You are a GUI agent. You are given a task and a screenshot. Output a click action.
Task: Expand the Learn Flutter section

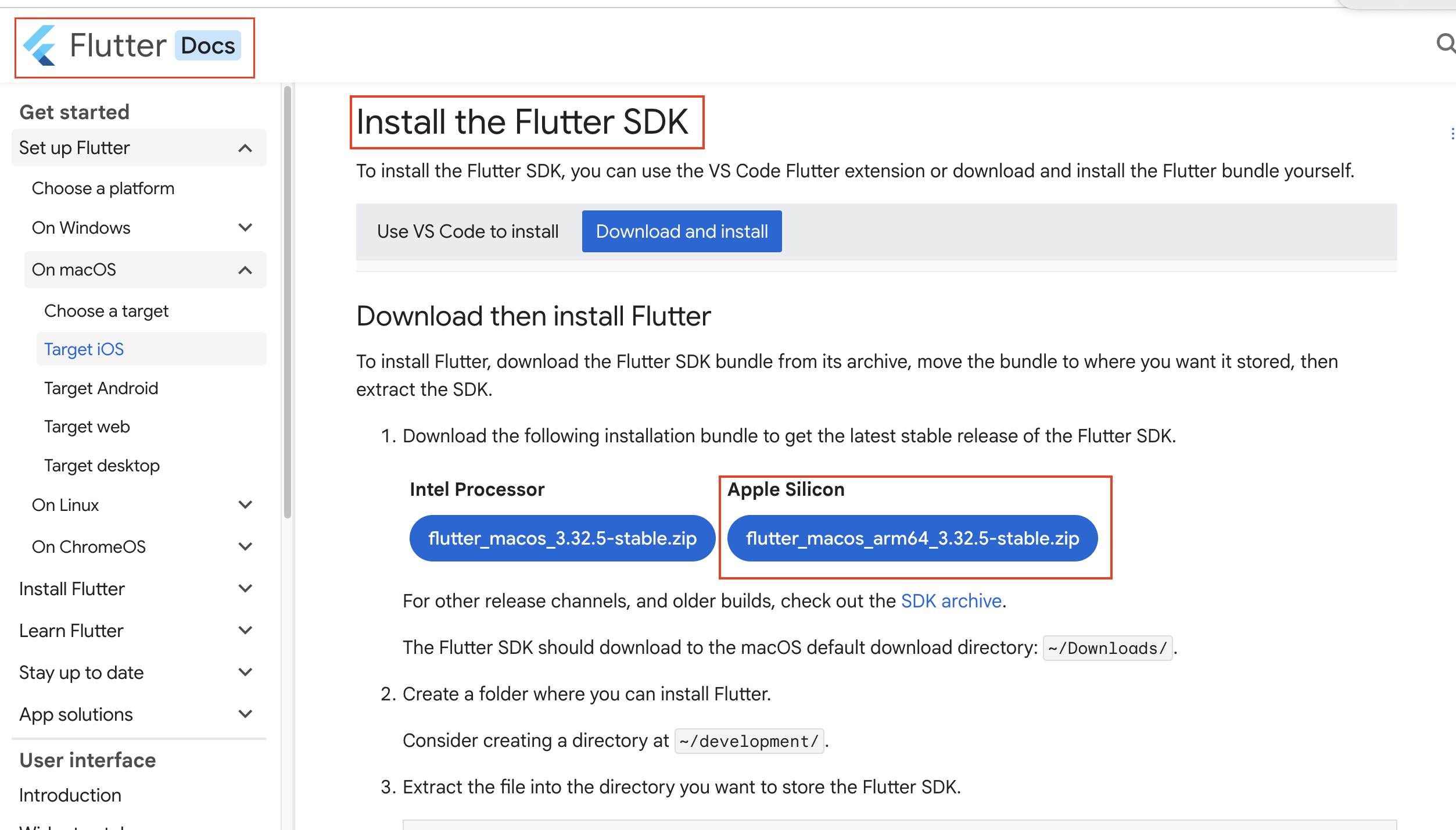246,630
